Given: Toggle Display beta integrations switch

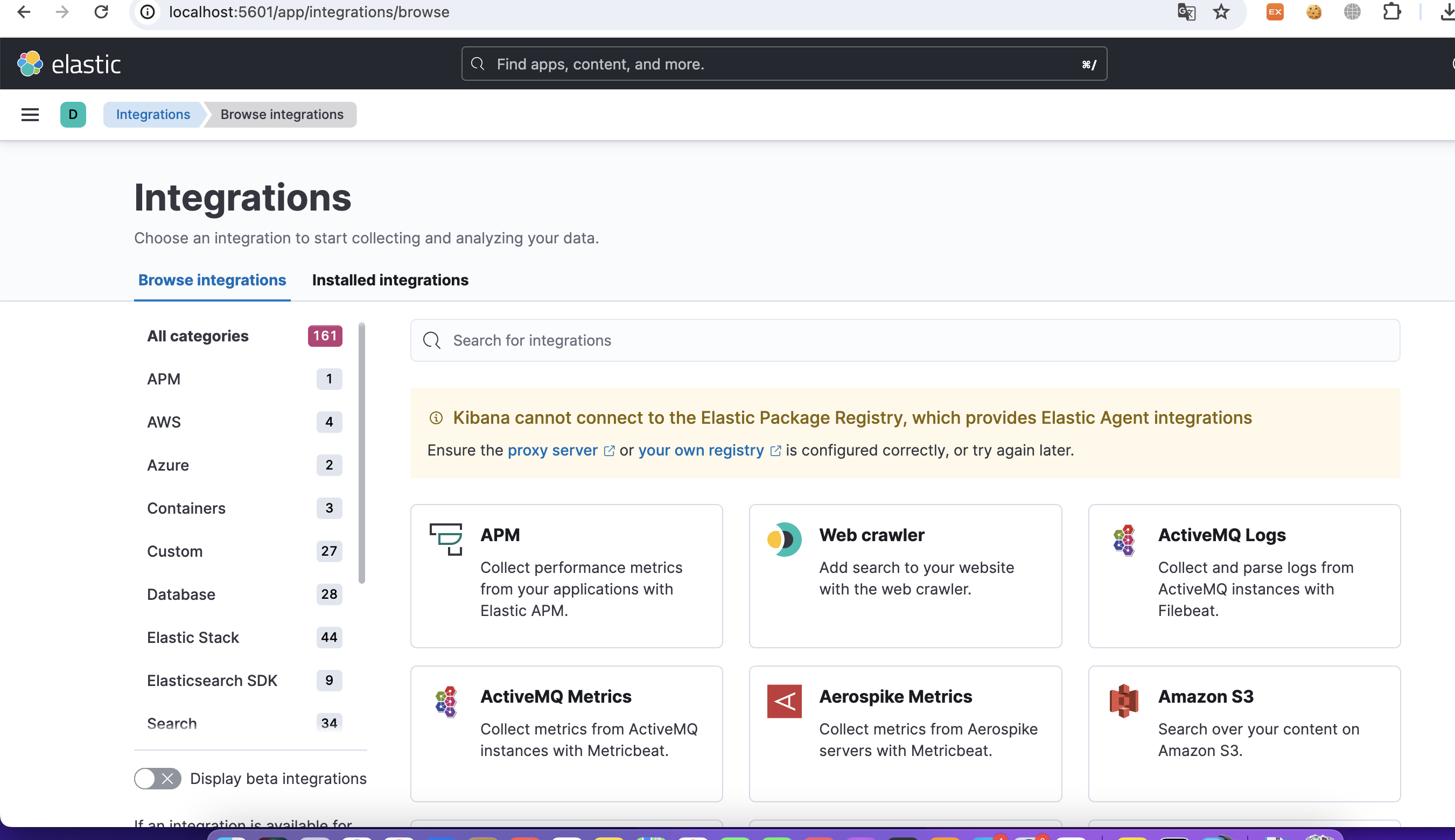Looking at the screenshot, I should click(157, 778).
